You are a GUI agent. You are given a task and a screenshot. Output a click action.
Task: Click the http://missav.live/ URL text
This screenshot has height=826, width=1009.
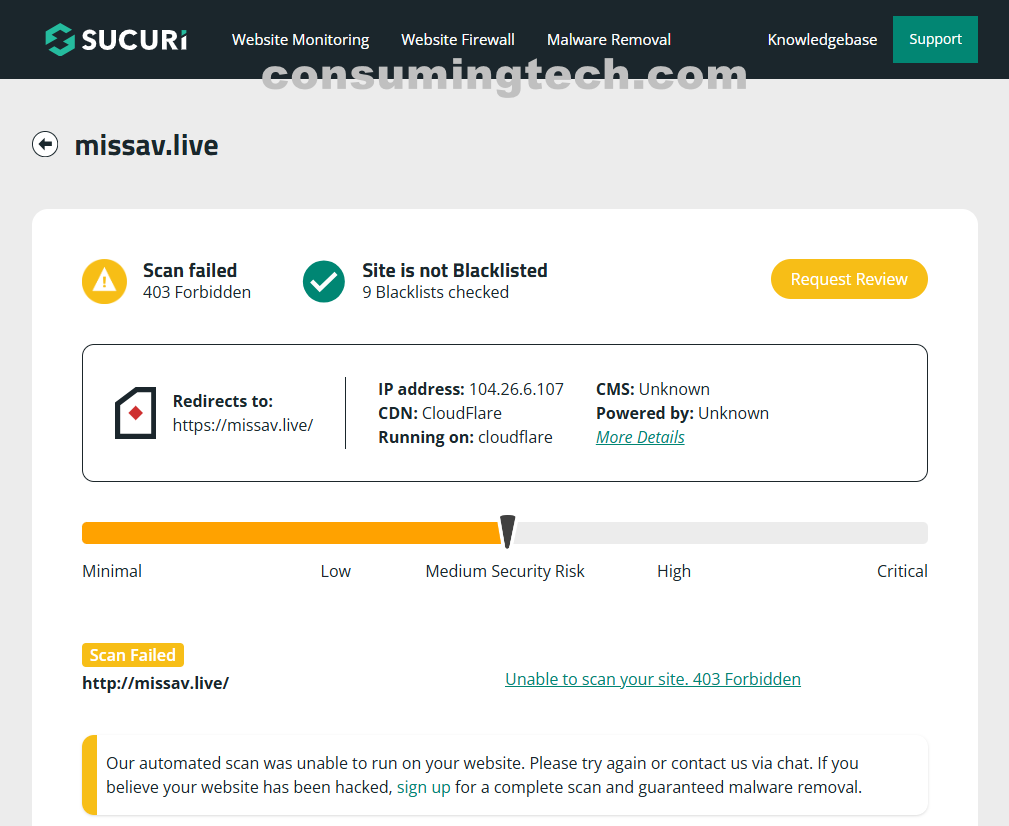coord(155,683)
